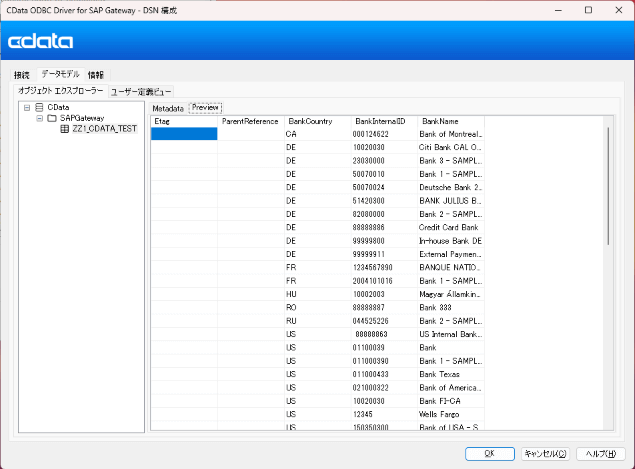Select cell 'Bank of America...'

tap(451, 388)
